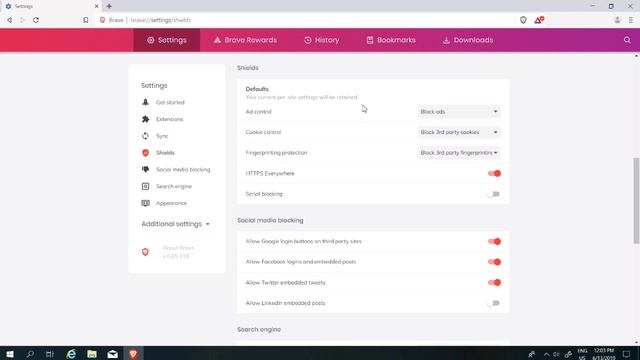
Task: Click the page vertical scrollbar thumb
Action: 636,201
